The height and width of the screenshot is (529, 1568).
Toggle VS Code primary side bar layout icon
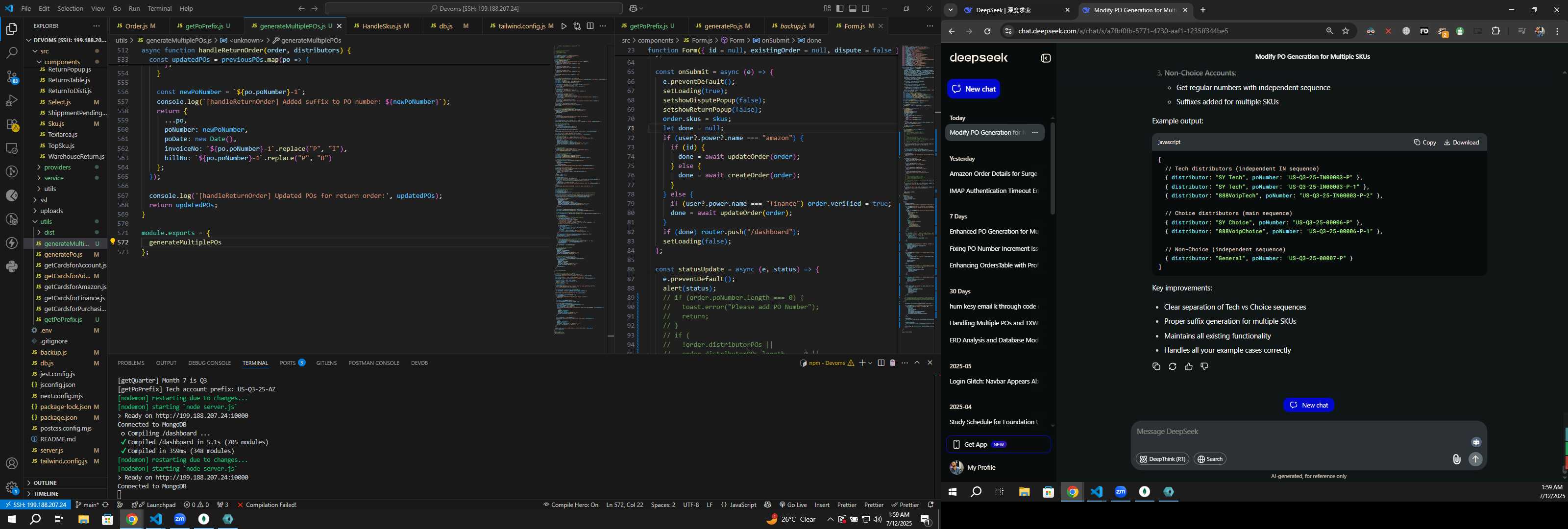840,8
